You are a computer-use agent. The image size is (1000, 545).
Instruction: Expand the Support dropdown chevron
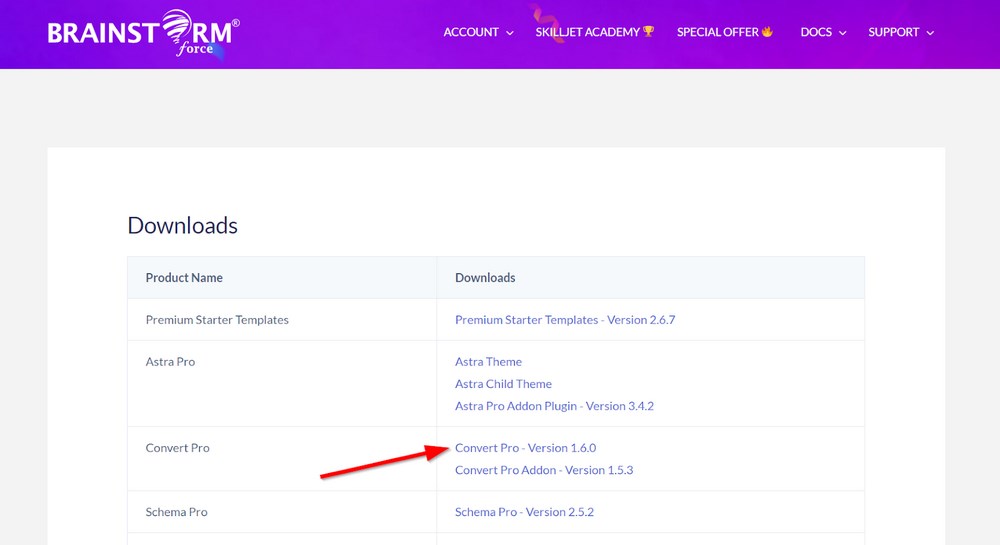pyautogui.click(x=930, y=33)
